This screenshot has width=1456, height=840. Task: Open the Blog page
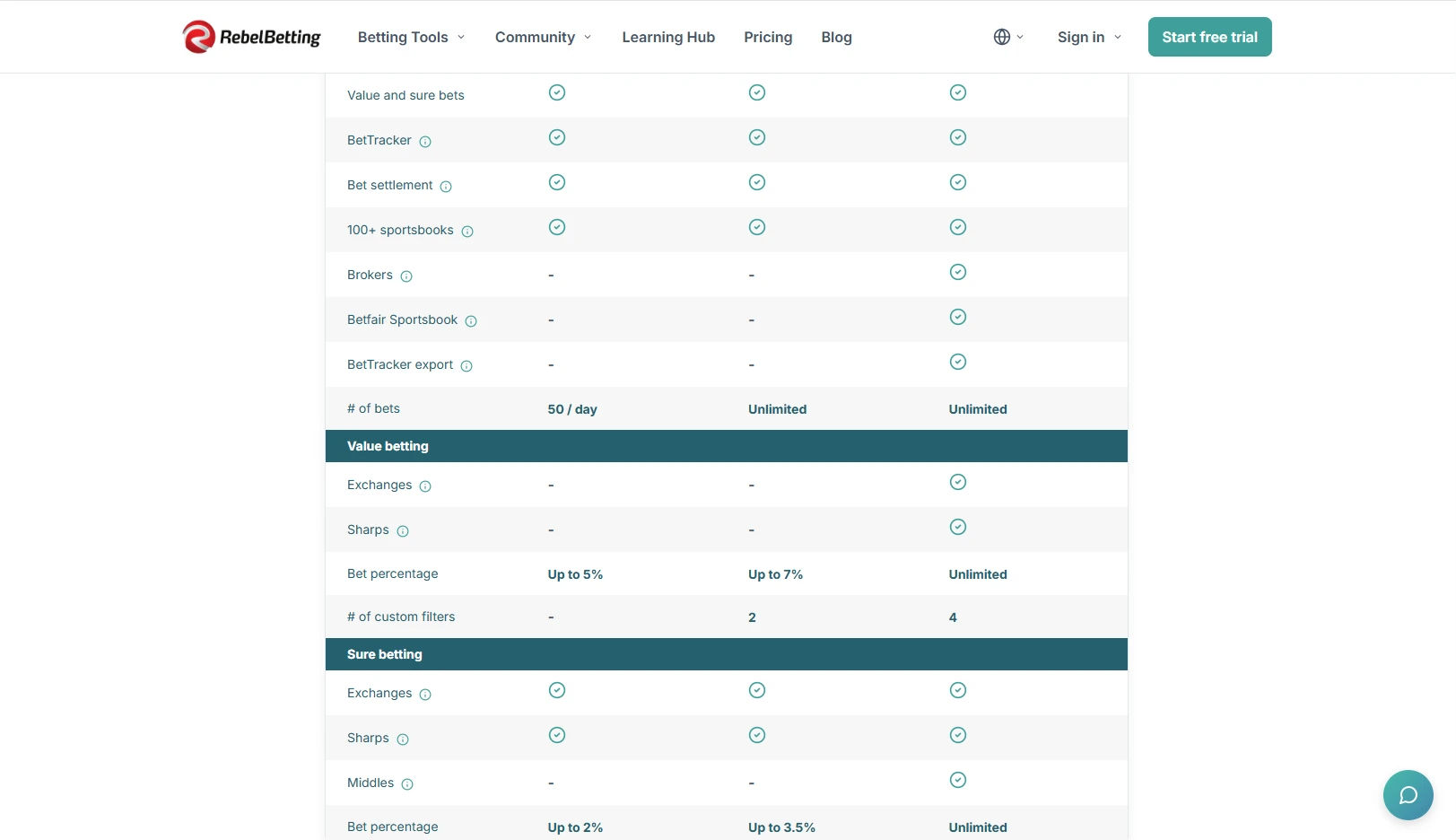(x=836, y=37)
